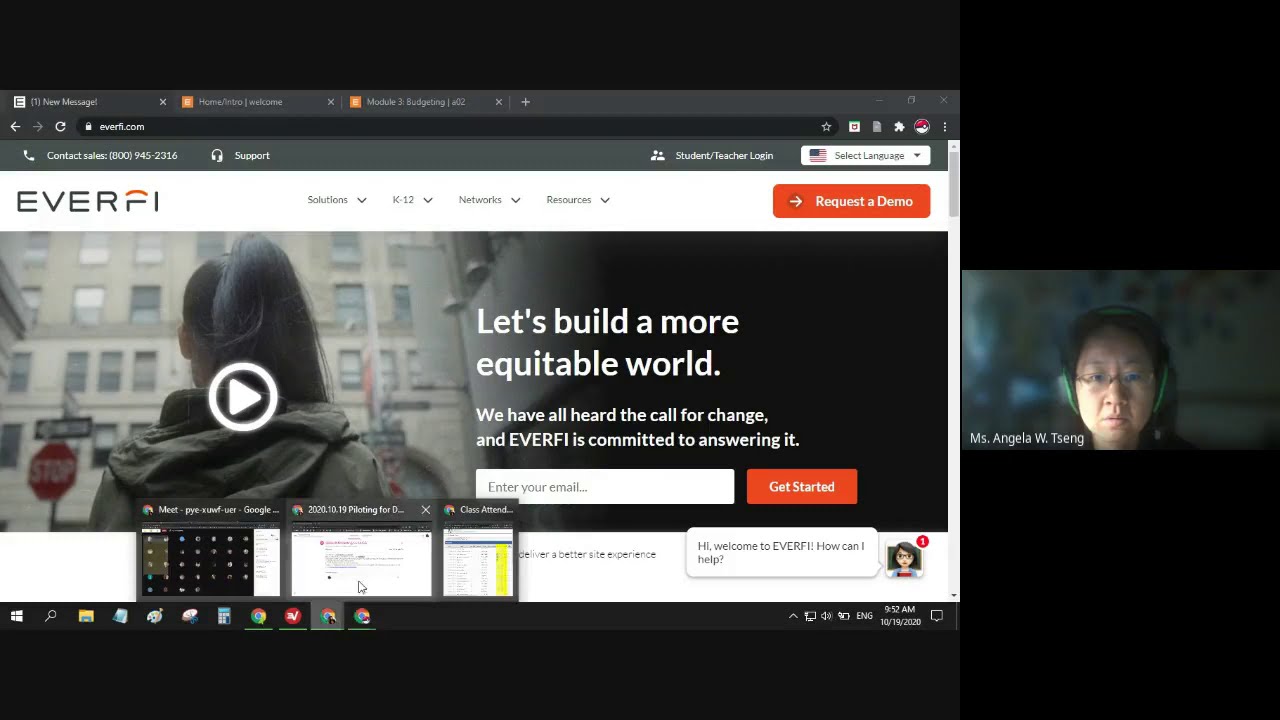Viewport: 1280px width, 720px height.
Task: Bookmark this page with the star icon
Action: 826,127
